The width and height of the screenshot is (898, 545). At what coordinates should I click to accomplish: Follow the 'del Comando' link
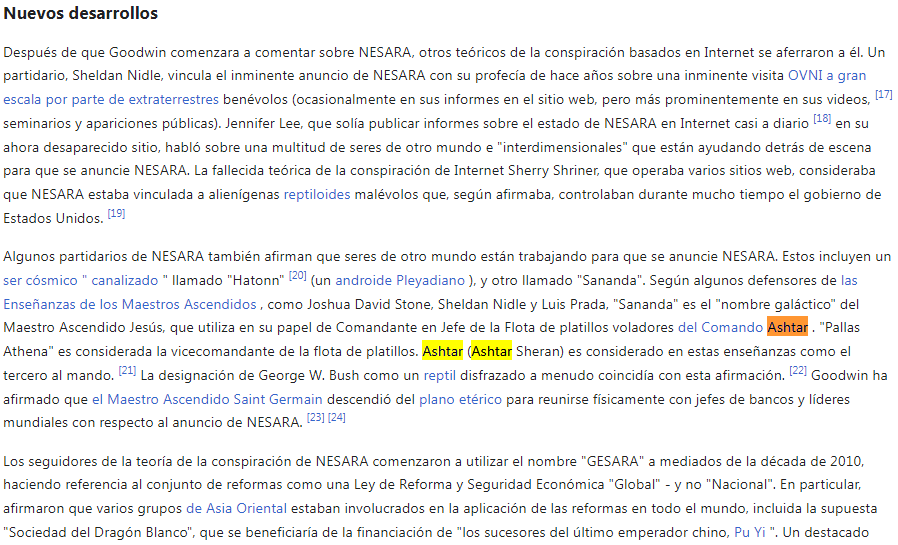720,327
